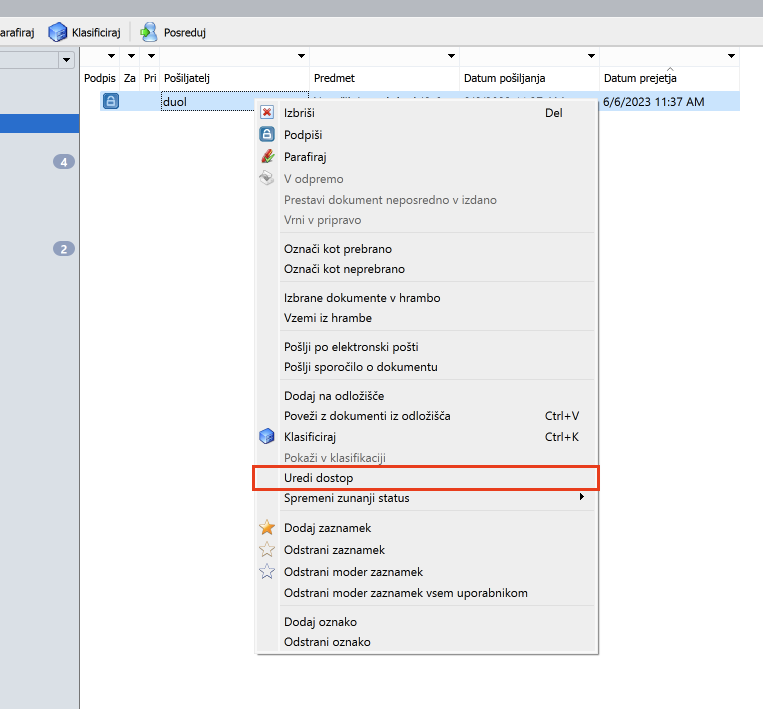Select Označi kot prebrano menu entry
Viewport: 763px width, 709px height.
[x=338, y=249]
